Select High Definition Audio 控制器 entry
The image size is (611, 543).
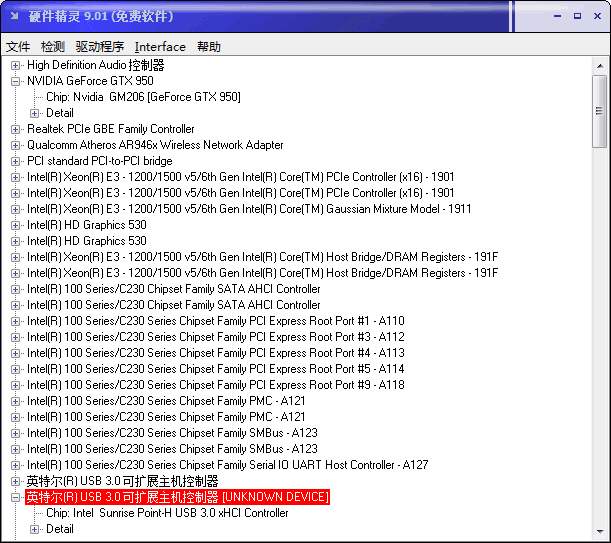[95, 65]
